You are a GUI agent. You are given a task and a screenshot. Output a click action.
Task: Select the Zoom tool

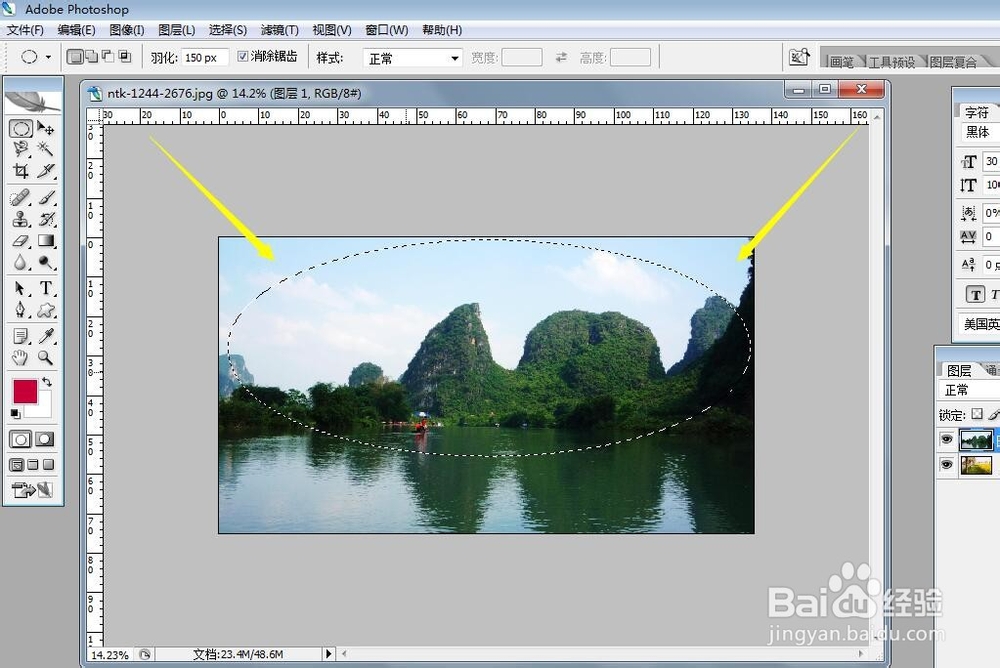click(x=45, y=357)
